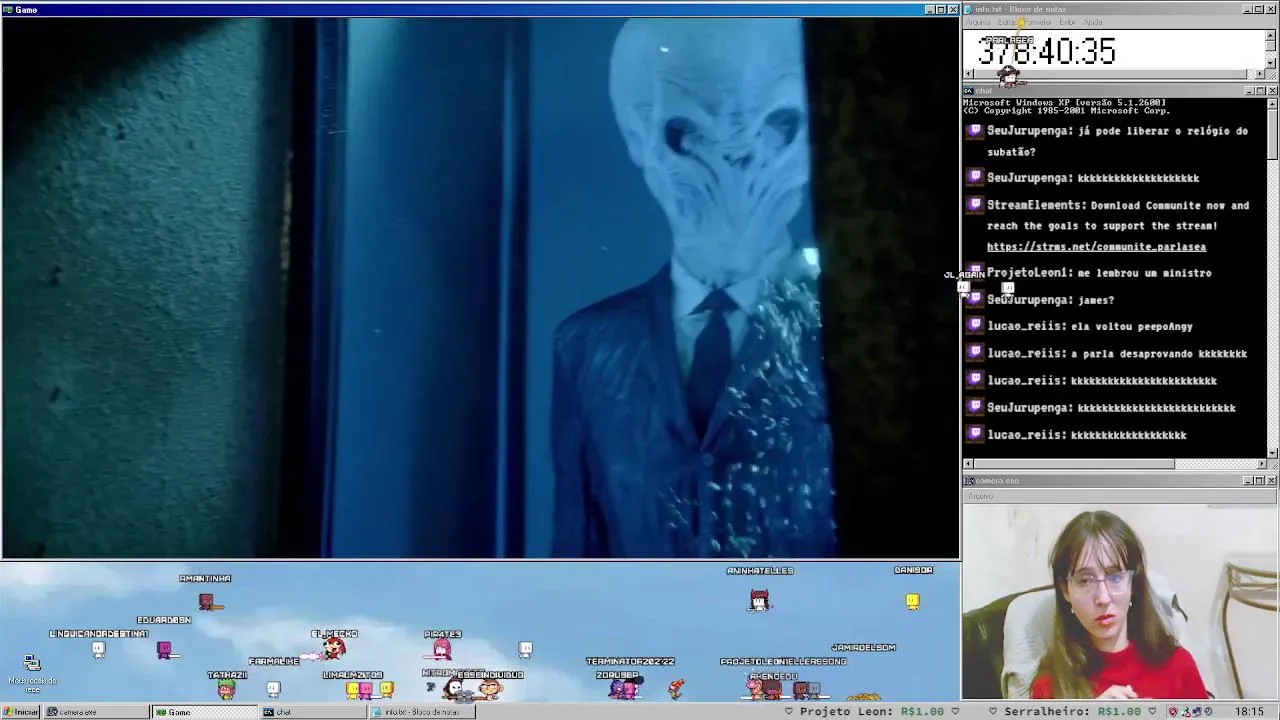Image resolution: width=1280 pixels, height=720 pixels.
Task: Click the 18:15 system tray clock
Action: point(1249,711)
